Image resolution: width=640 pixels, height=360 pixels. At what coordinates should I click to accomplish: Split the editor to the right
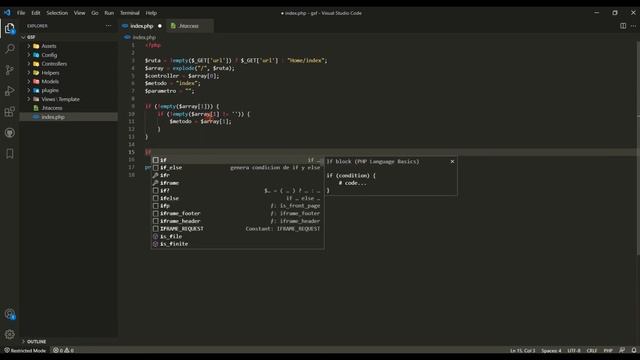click(623, 26)
